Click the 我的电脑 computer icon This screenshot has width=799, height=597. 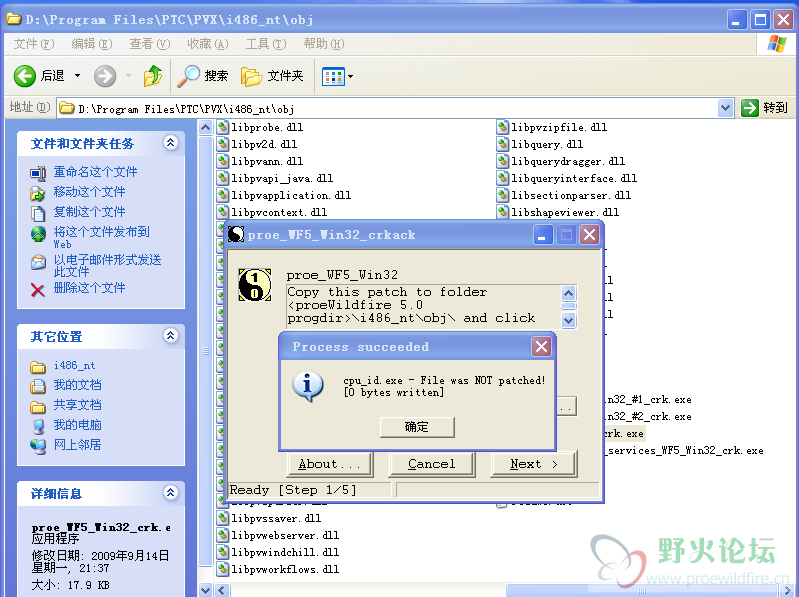coord(38,427)
